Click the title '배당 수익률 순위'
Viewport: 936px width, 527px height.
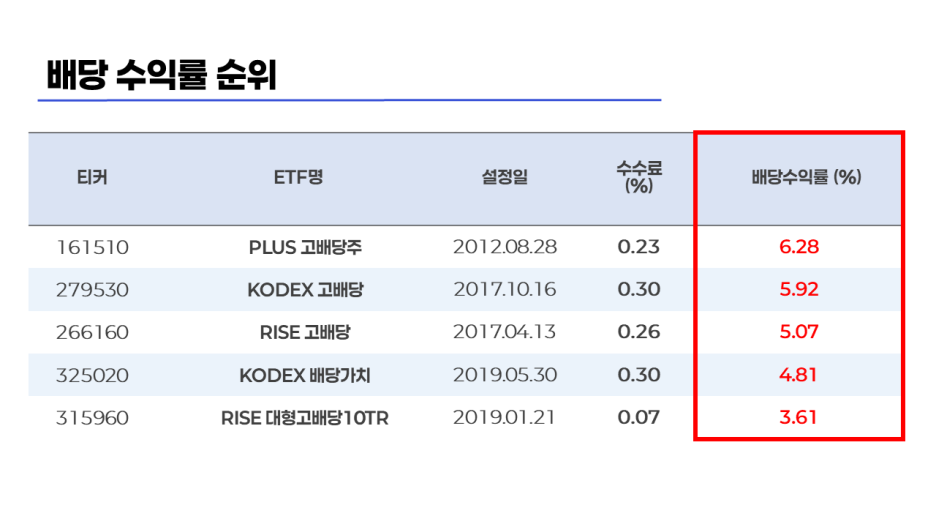click(161, 75)
